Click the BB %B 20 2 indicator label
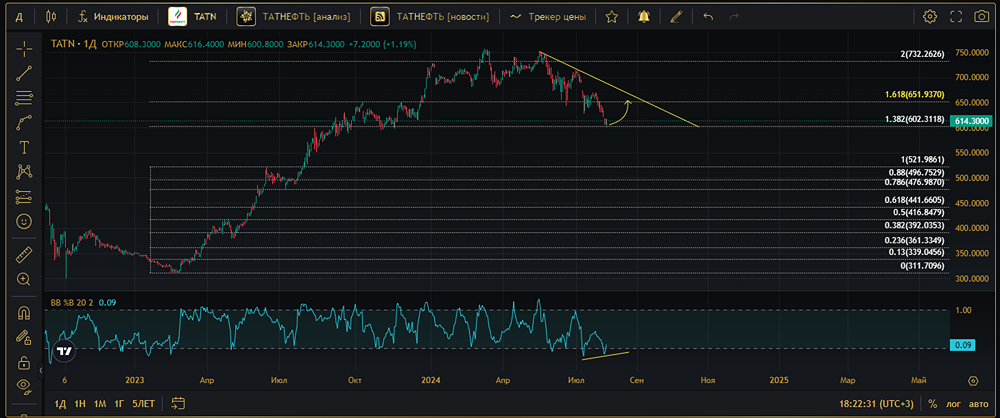The image size is (1000, 418). coord(73,302)
